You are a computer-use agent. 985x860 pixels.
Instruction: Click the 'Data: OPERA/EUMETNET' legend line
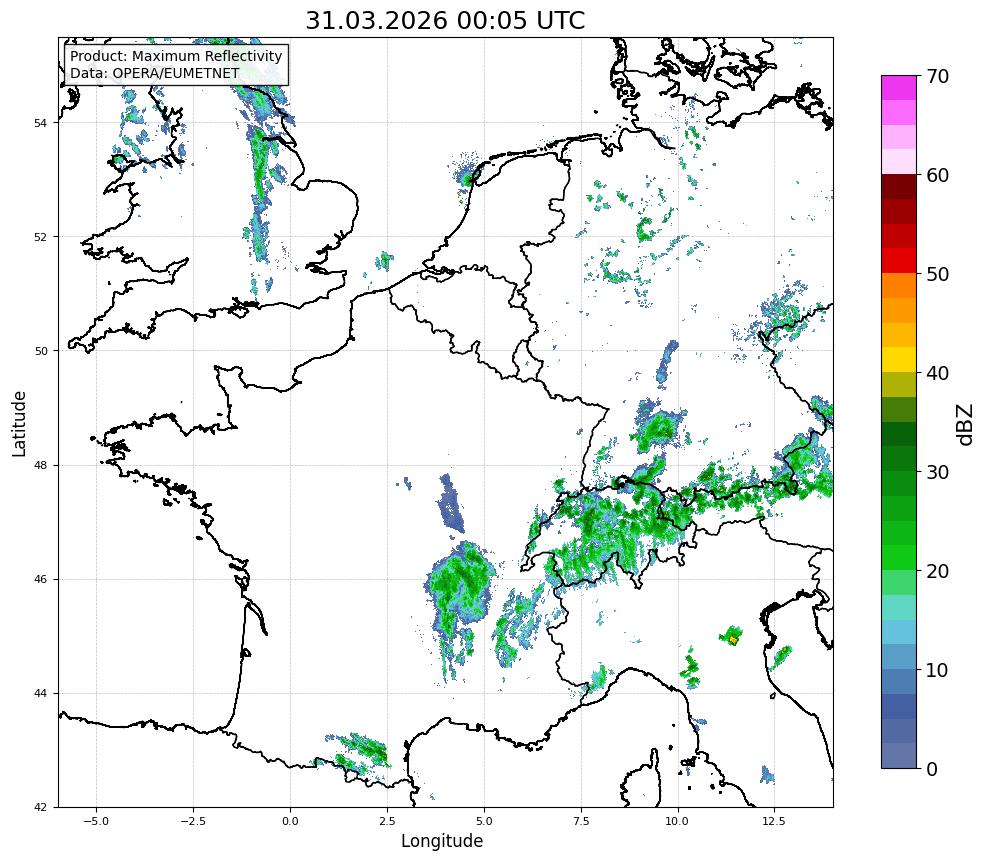155,73
